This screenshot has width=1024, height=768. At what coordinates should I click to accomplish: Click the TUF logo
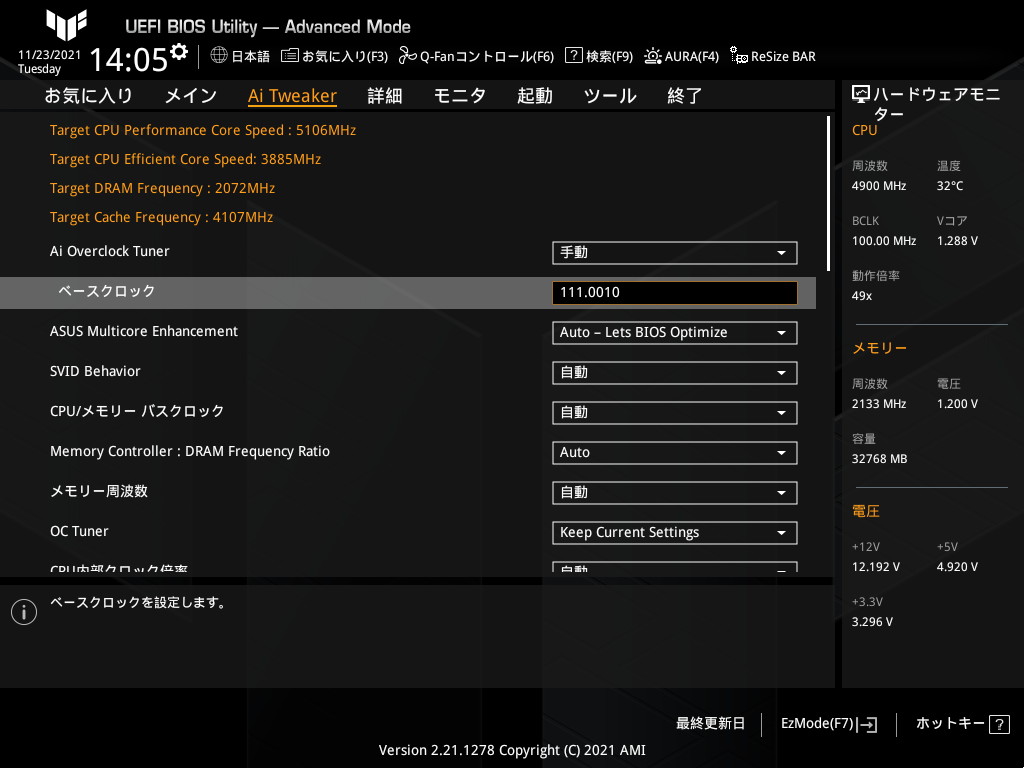(66, 25)
